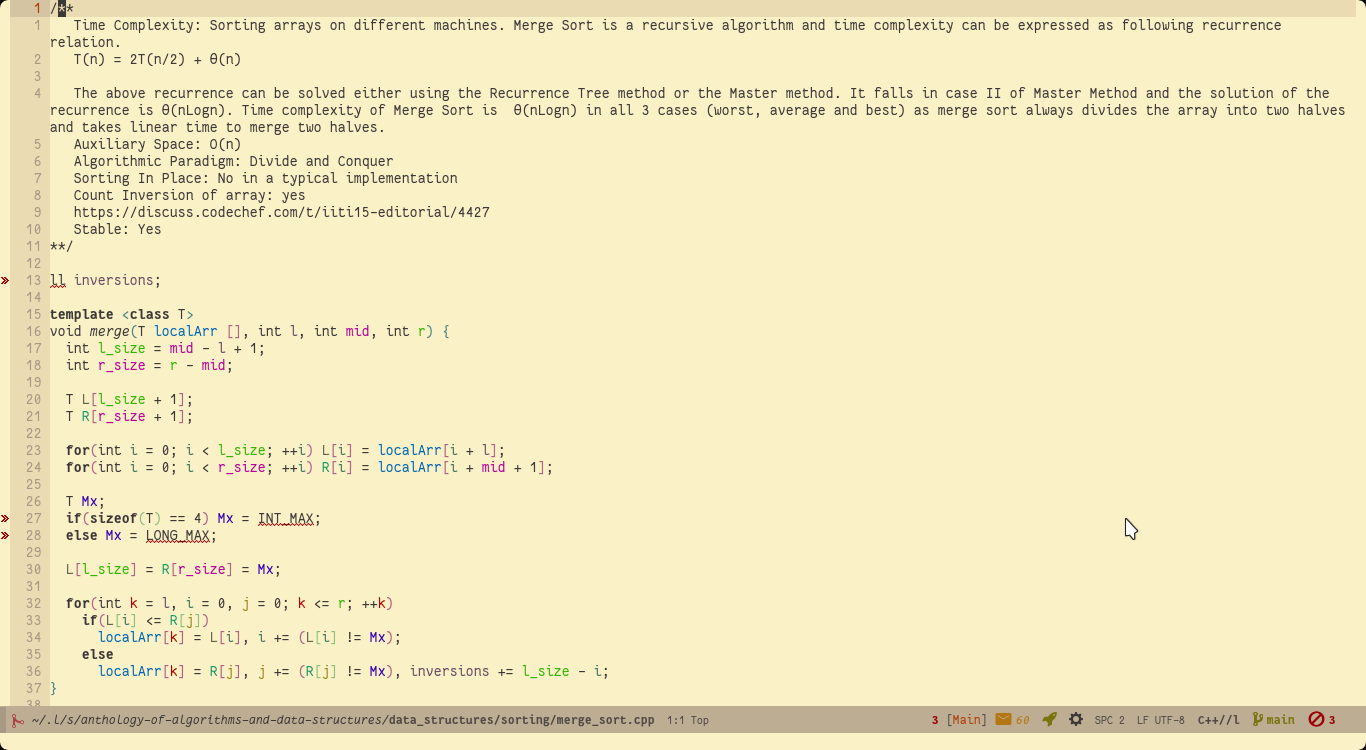Open the main branch version control menu
The width and height of the screenshot is (1366, 750).
pyautogui.click(x=1280, y=720)
